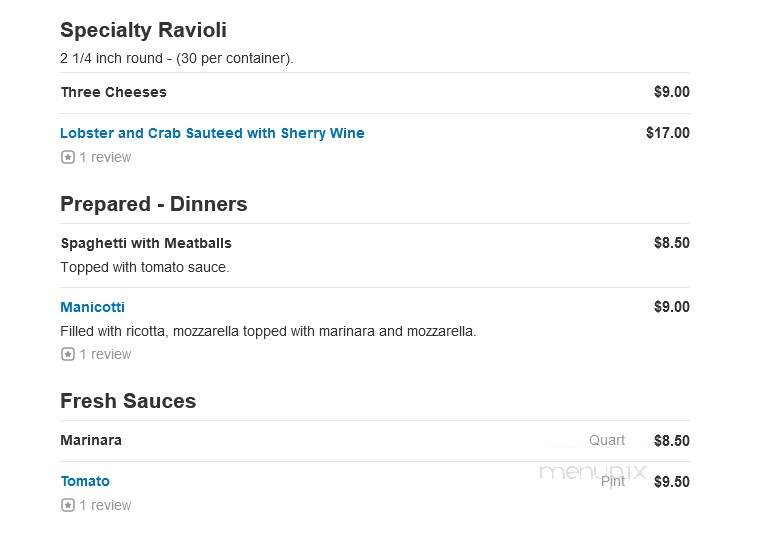
Task: Click the Fresh Sauces section heading
Action: coord(128,401)
